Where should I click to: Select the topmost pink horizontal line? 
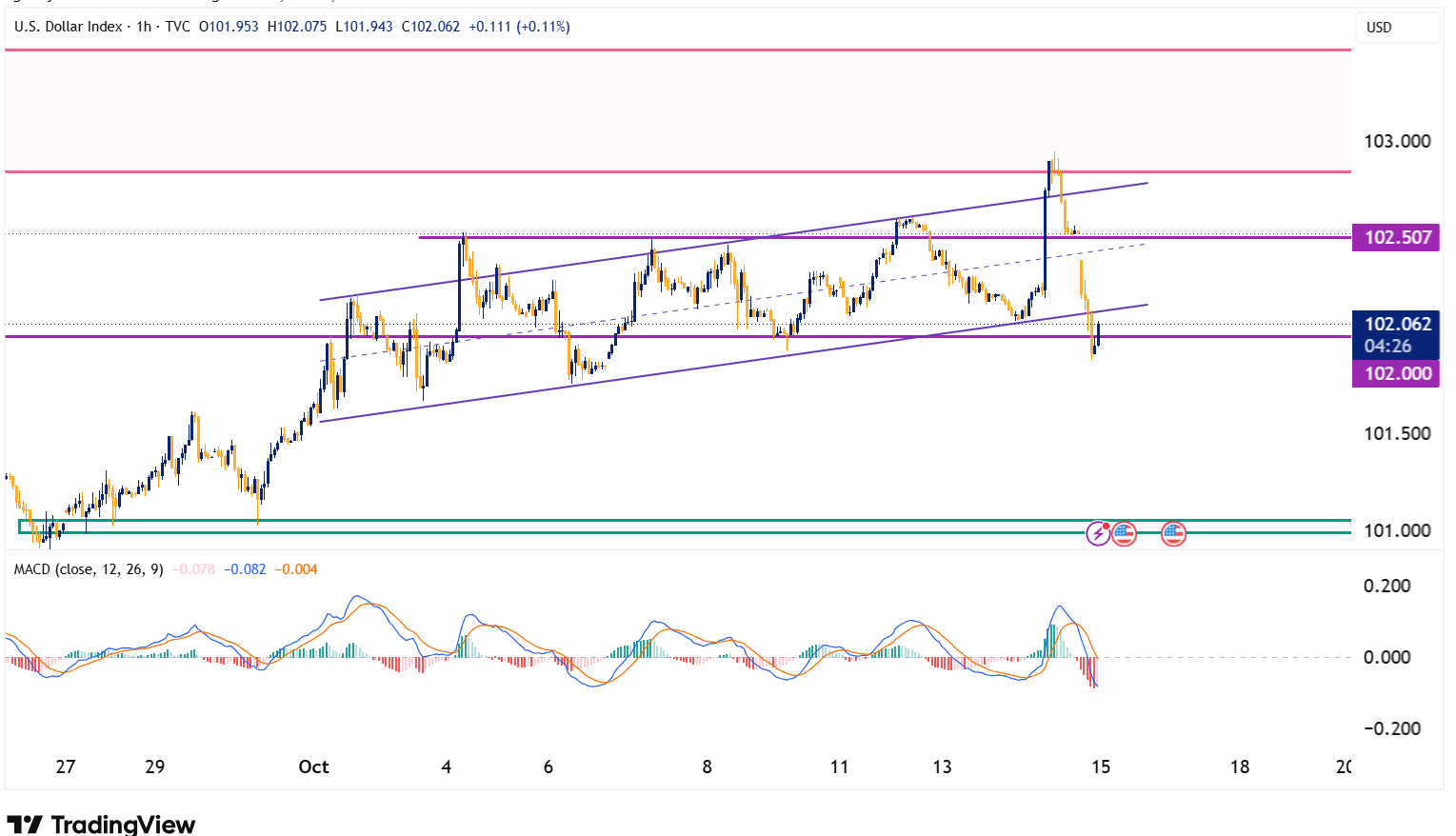(x=678, y=50)
